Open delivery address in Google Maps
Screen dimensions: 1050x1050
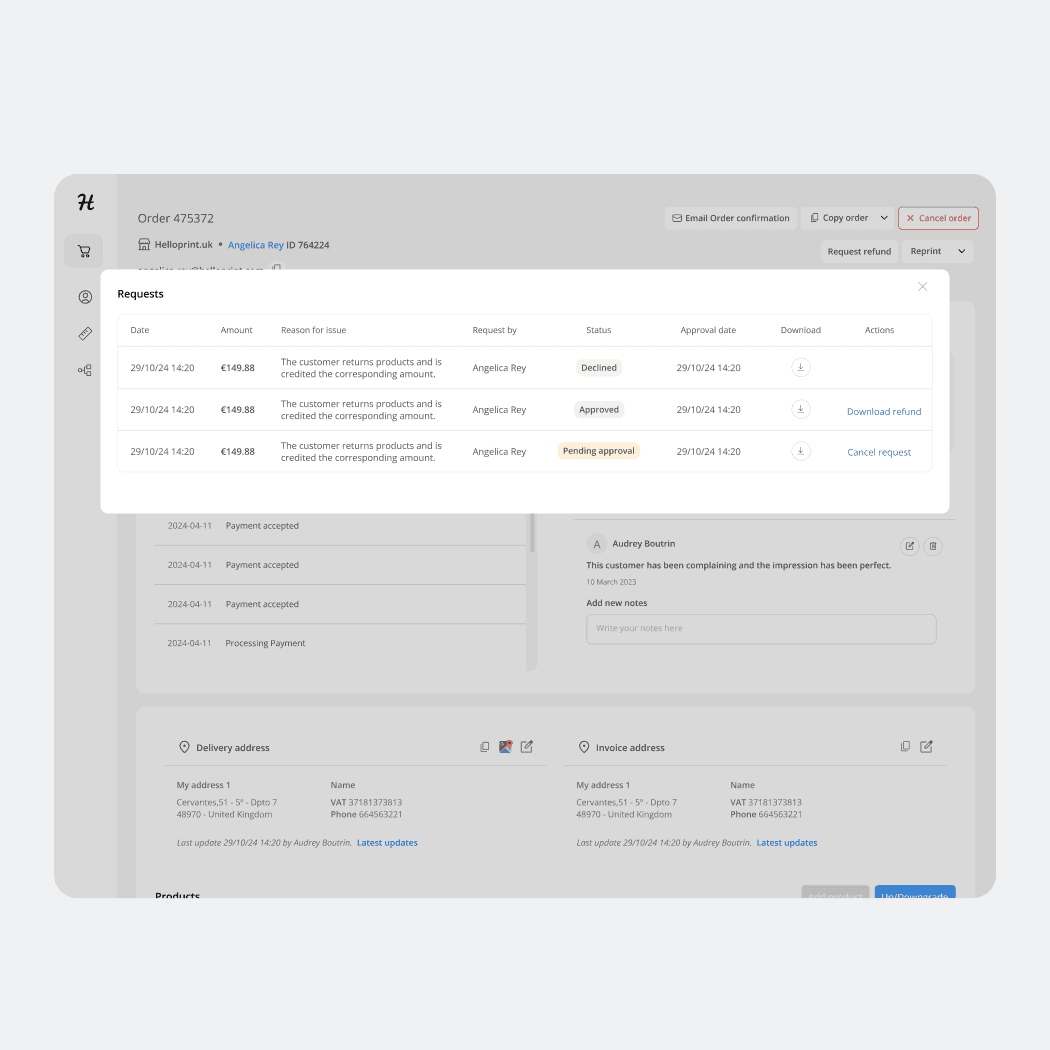point(505,746)
